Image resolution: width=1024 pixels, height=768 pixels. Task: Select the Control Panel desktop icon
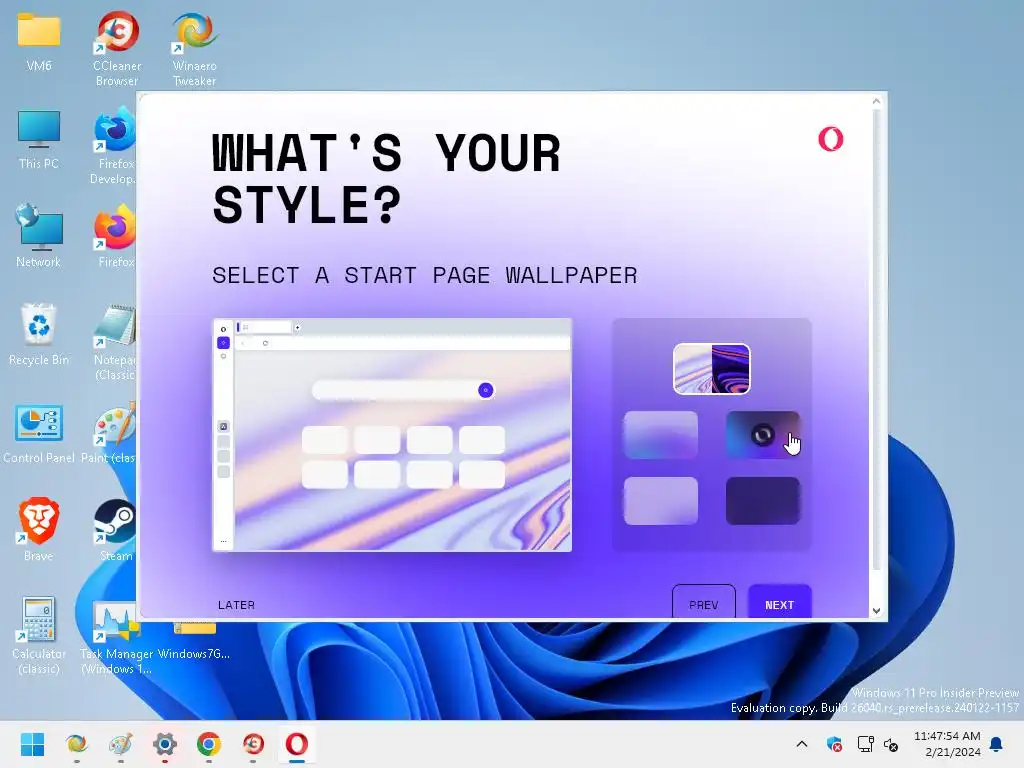point(39,434)
